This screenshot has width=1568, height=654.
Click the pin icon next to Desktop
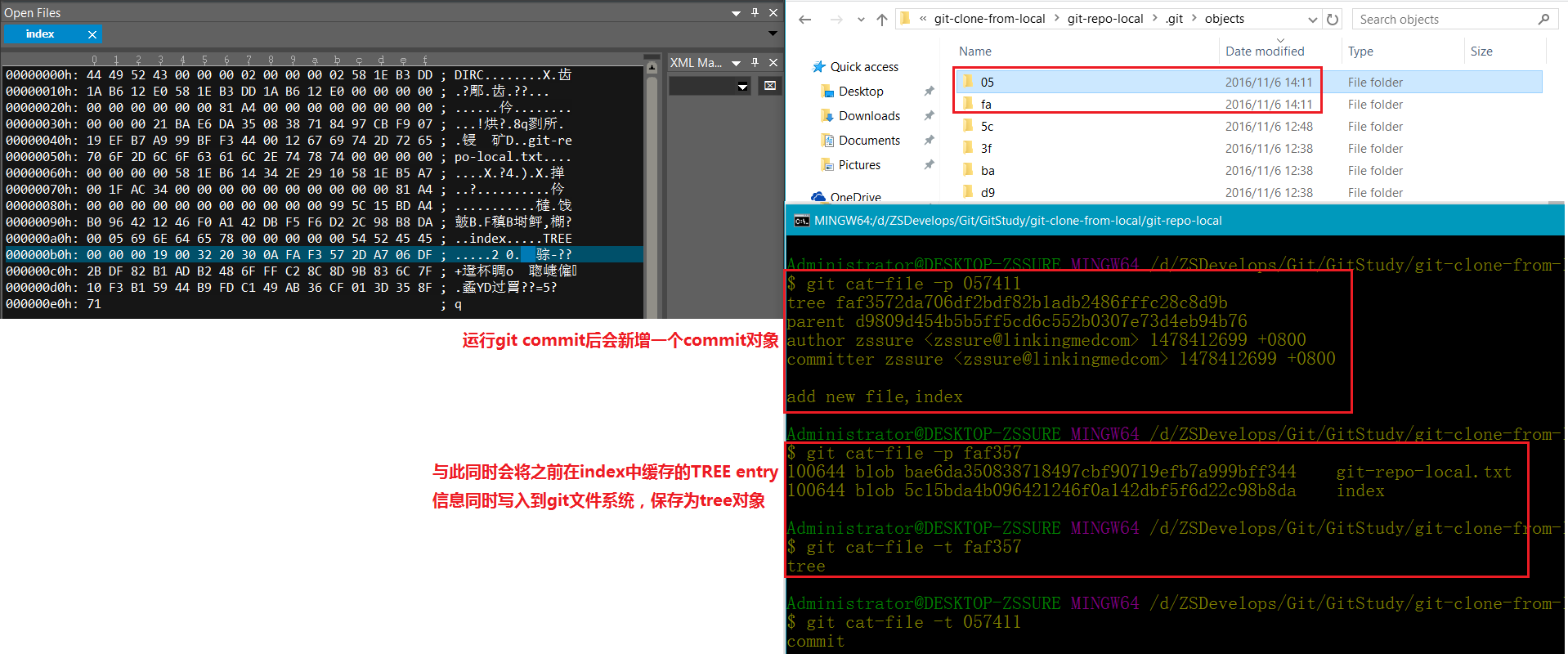[x=929, y=92]
